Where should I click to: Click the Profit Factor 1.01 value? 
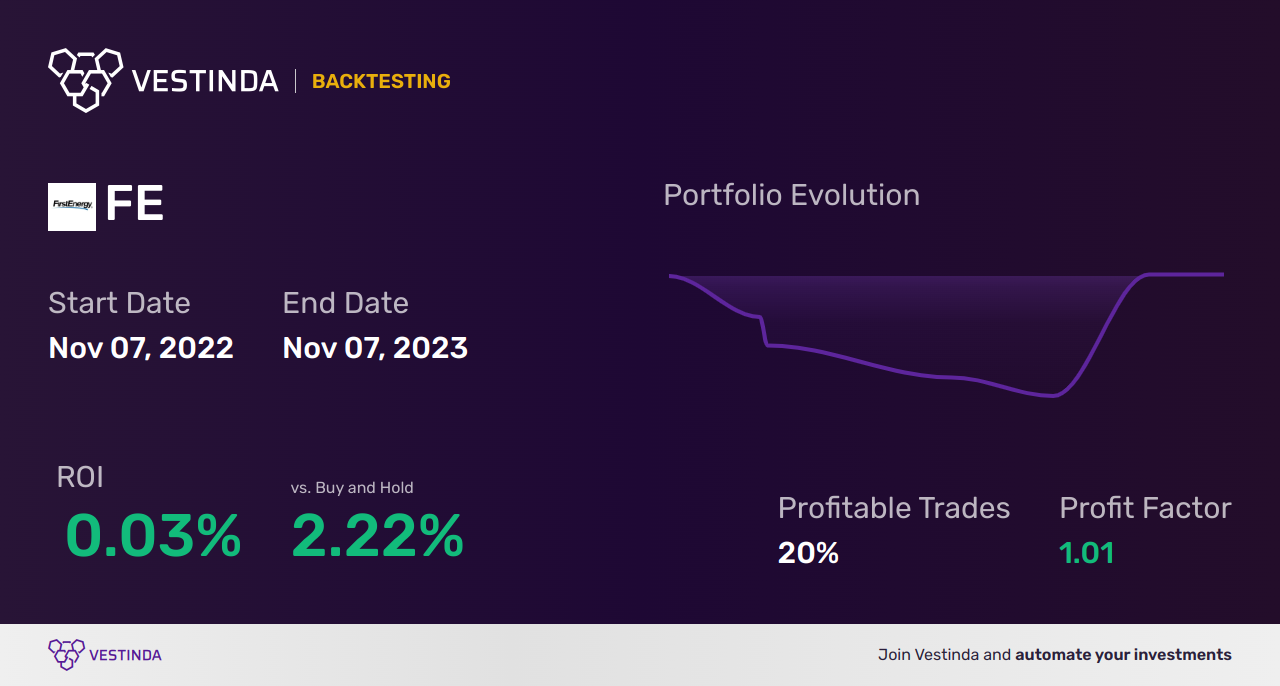pos(1086,552)
